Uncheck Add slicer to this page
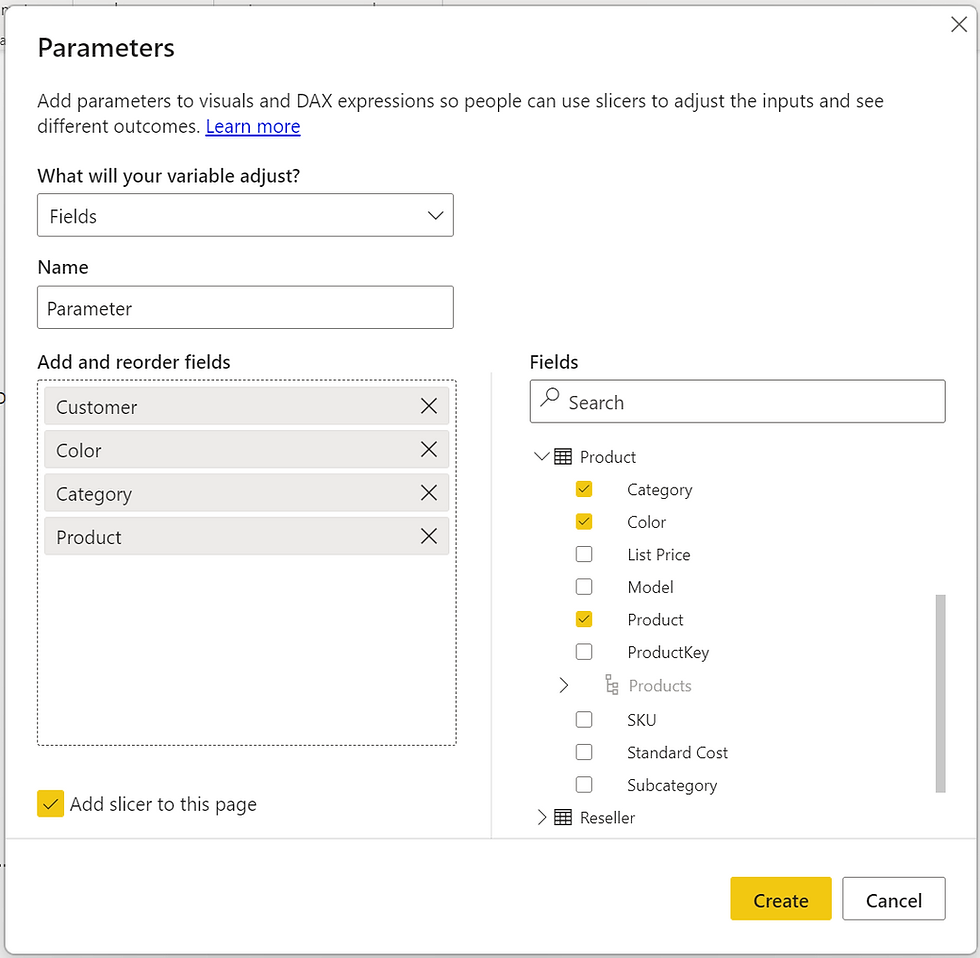 click(50, 803)
